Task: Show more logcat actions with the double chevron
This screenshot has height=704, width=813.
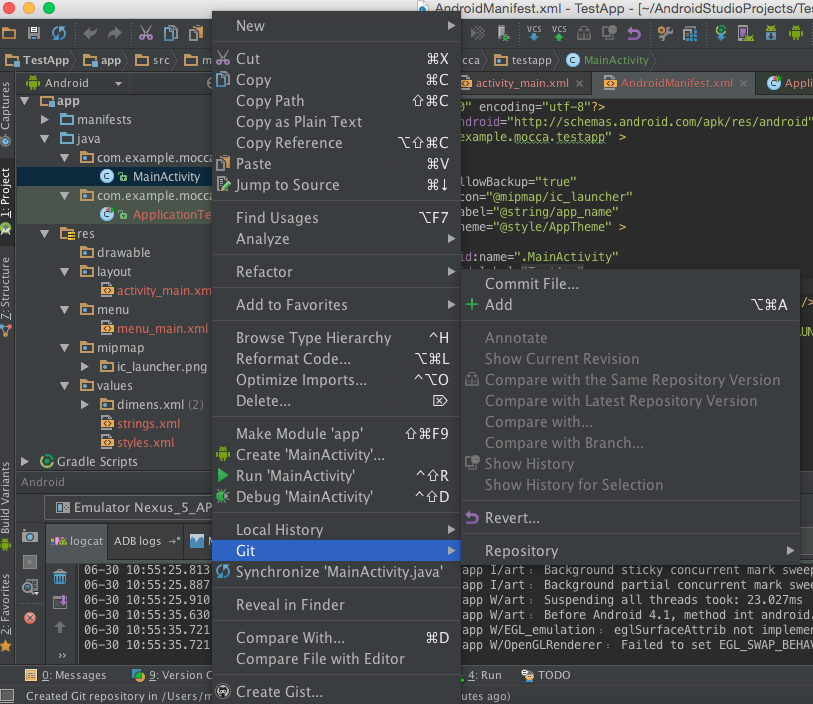Action: click(x=62, y=656)
